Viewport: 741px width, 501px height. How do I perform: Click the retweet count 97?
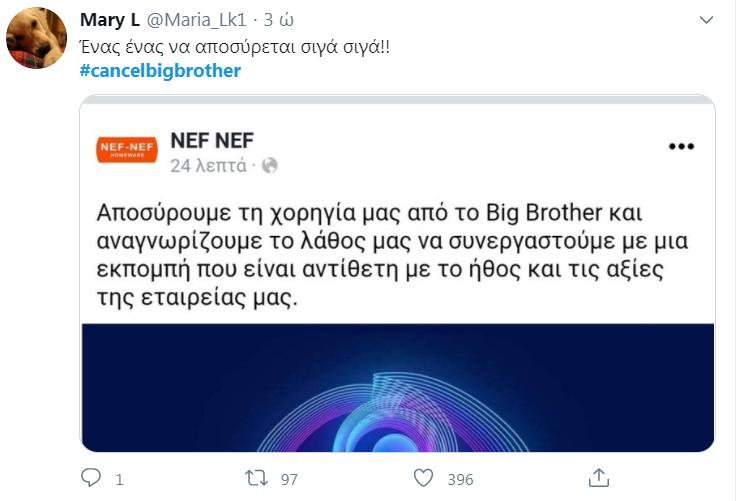289,479
